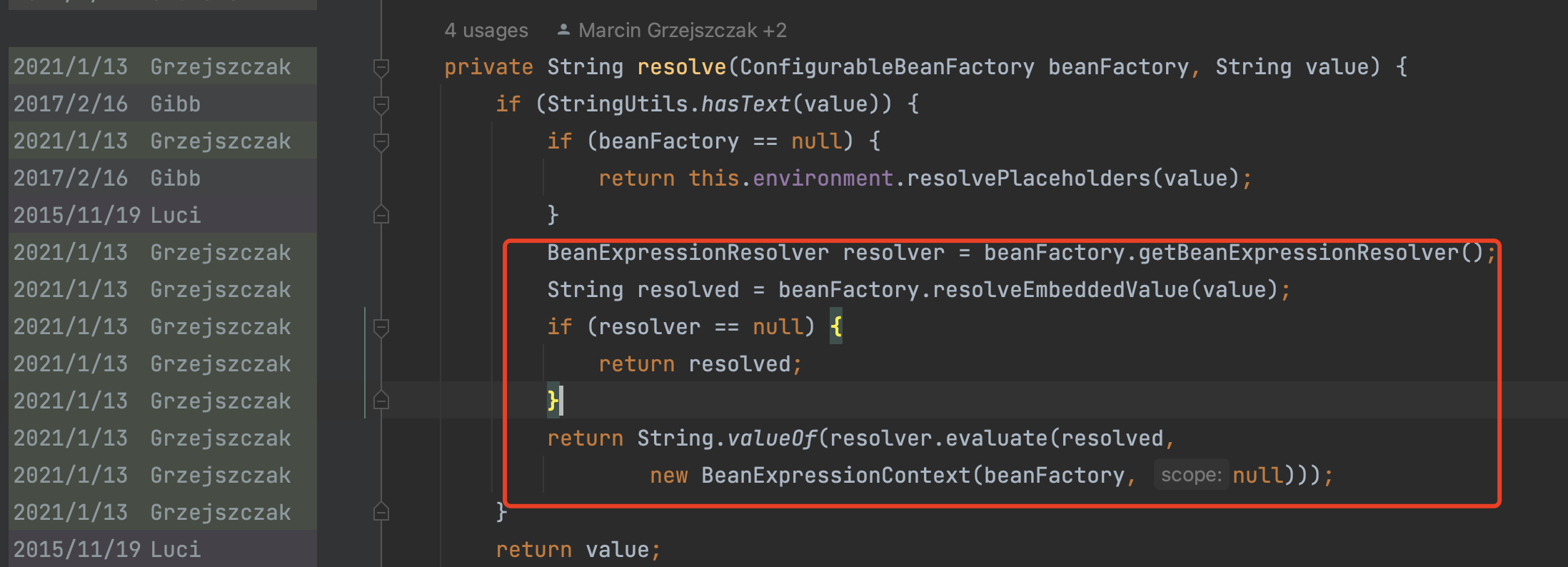
Task: Click ConfigurableBeanFactory parameter type
Action: (x=887, y=67)
